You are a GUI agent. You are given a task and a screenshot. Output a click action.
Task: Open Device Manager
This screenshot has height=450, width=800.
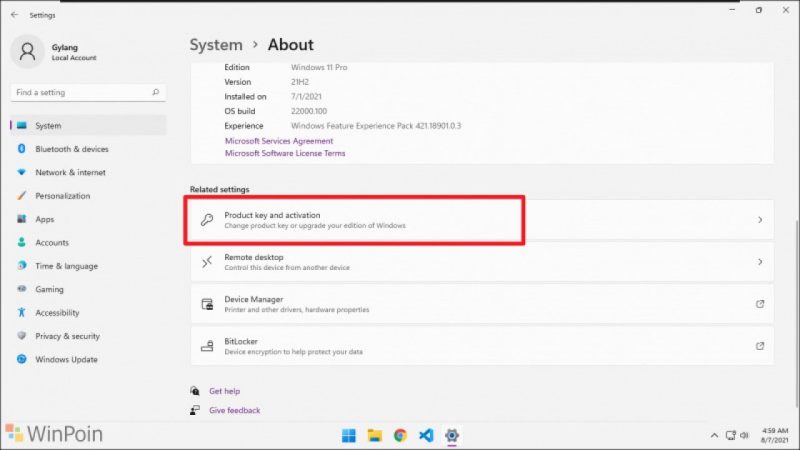[482, 304]
